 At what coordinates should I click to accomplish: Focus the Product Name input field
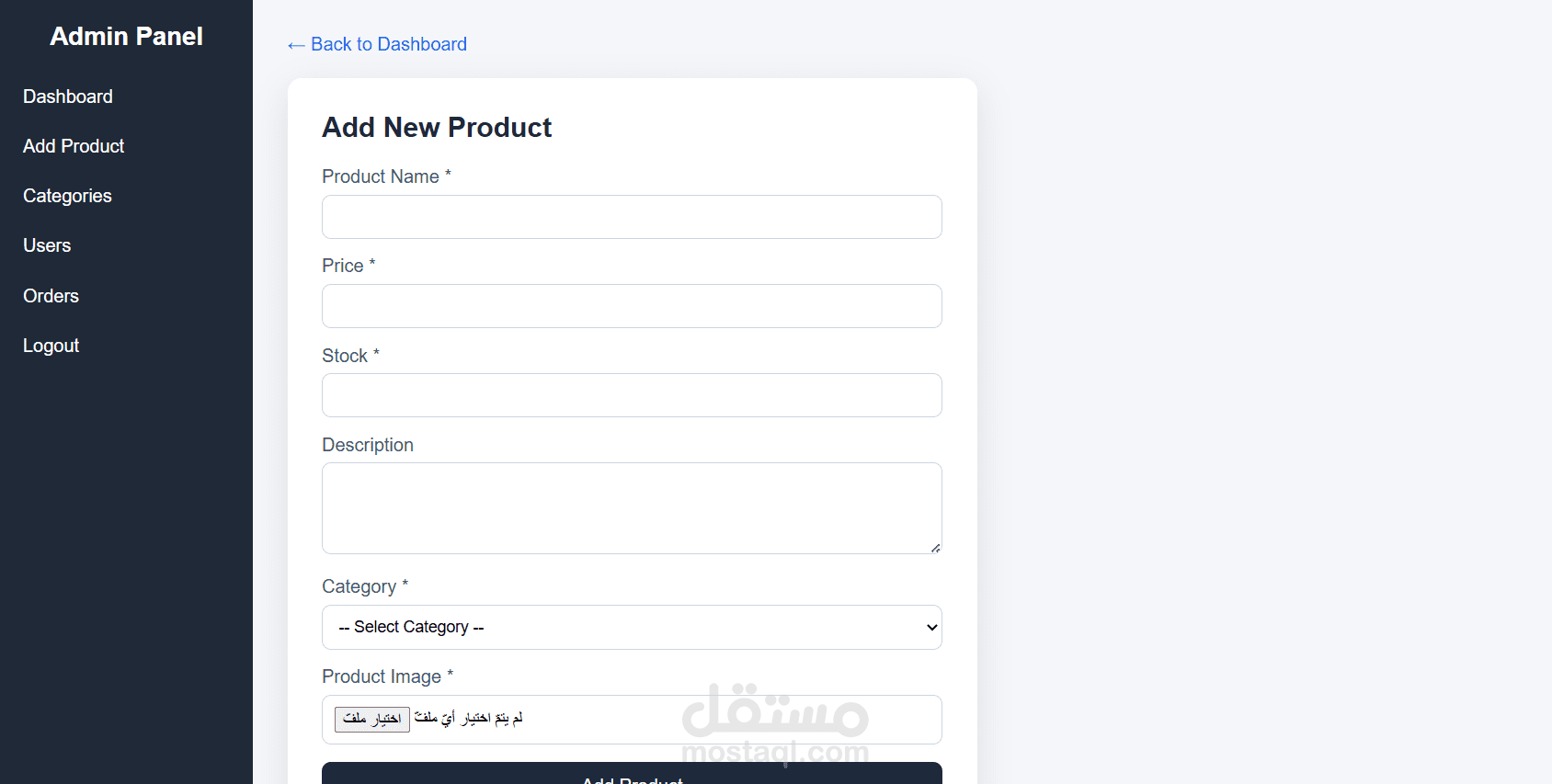632,217
